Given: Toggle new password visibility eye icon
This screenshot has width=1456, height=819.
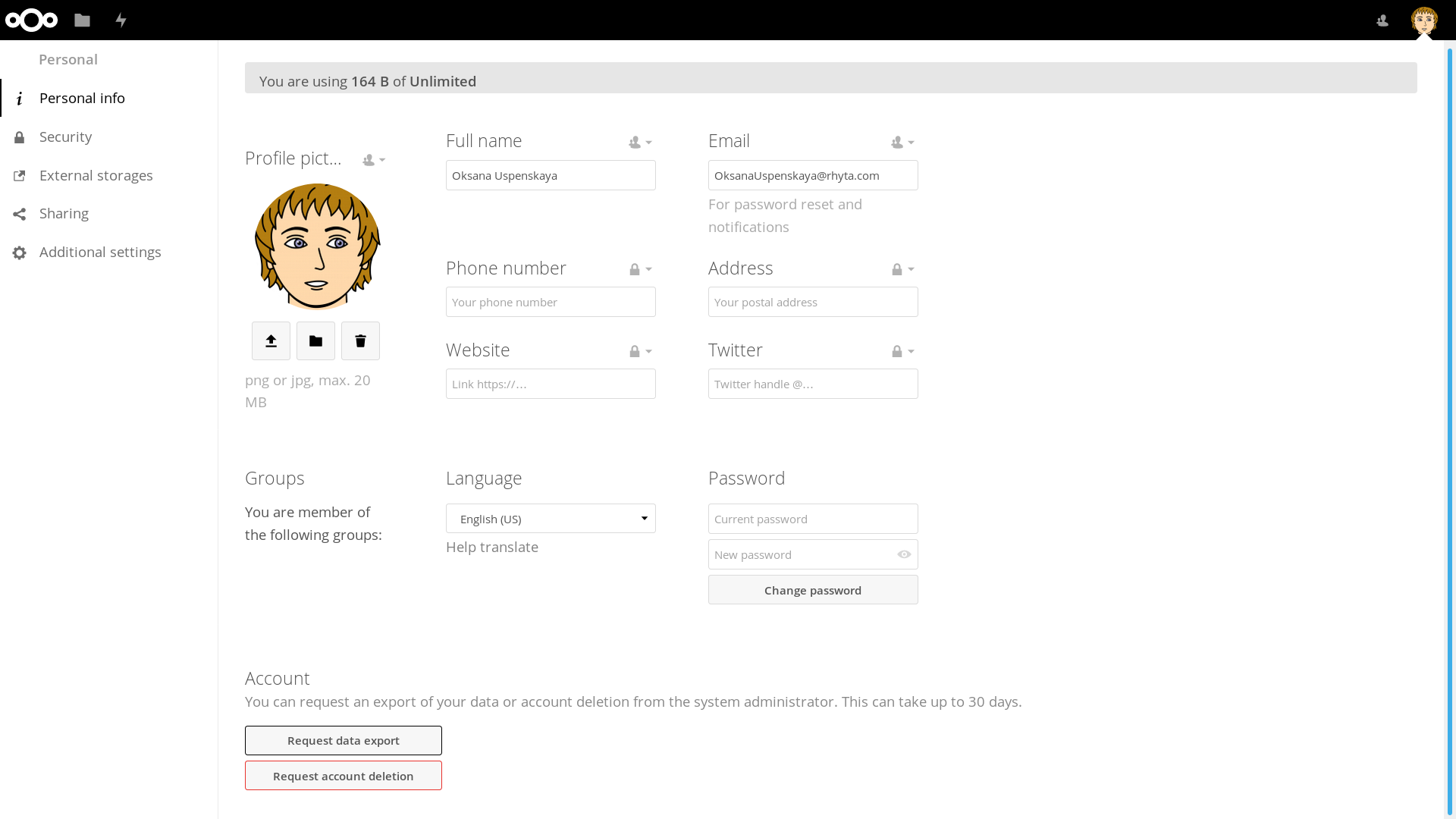Looking at the screenshot, I should click(904, 554).
